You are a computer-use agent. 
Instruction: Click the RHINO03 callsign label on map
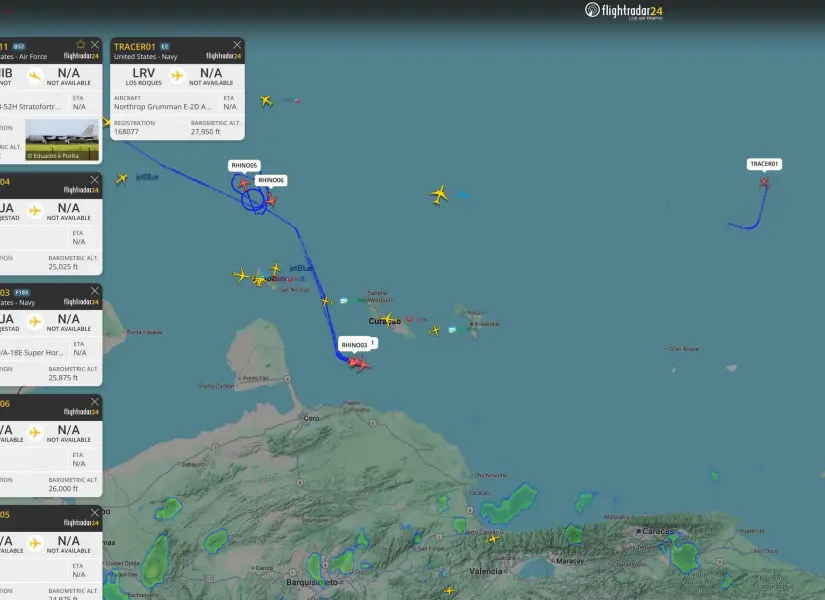point(354,345)
